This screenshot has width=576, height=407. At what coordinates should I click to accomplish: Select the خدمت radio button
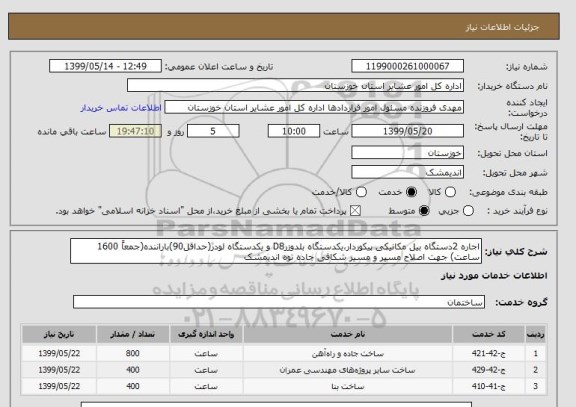(411, 192)
